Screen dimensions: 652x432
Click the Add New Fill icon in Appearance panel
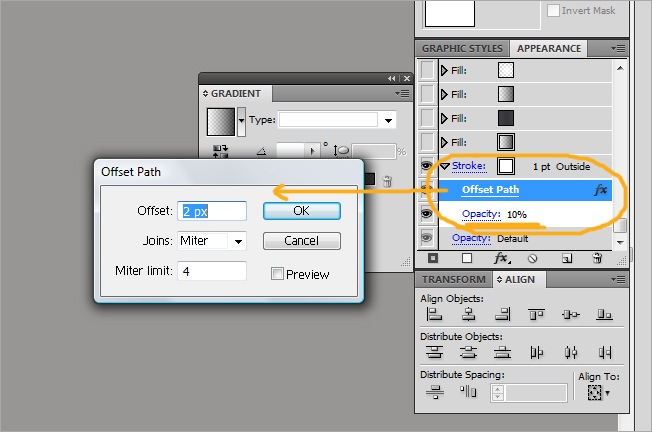click(467, 258)
